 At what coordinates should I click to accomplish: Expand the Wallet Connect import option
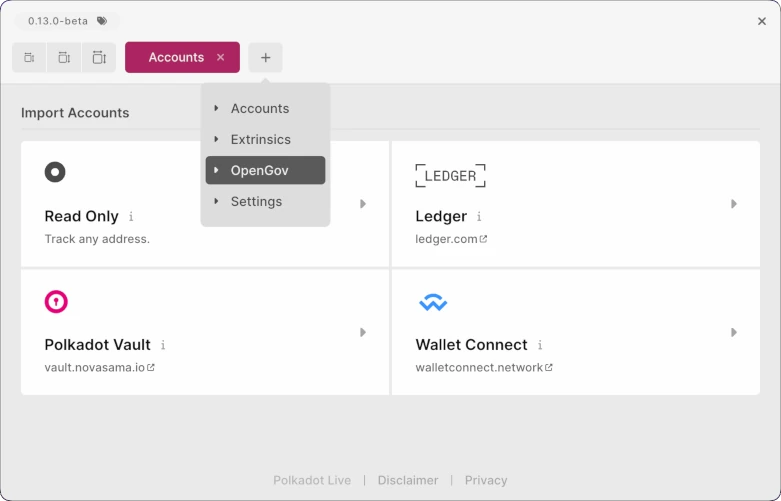click(734, 332)
